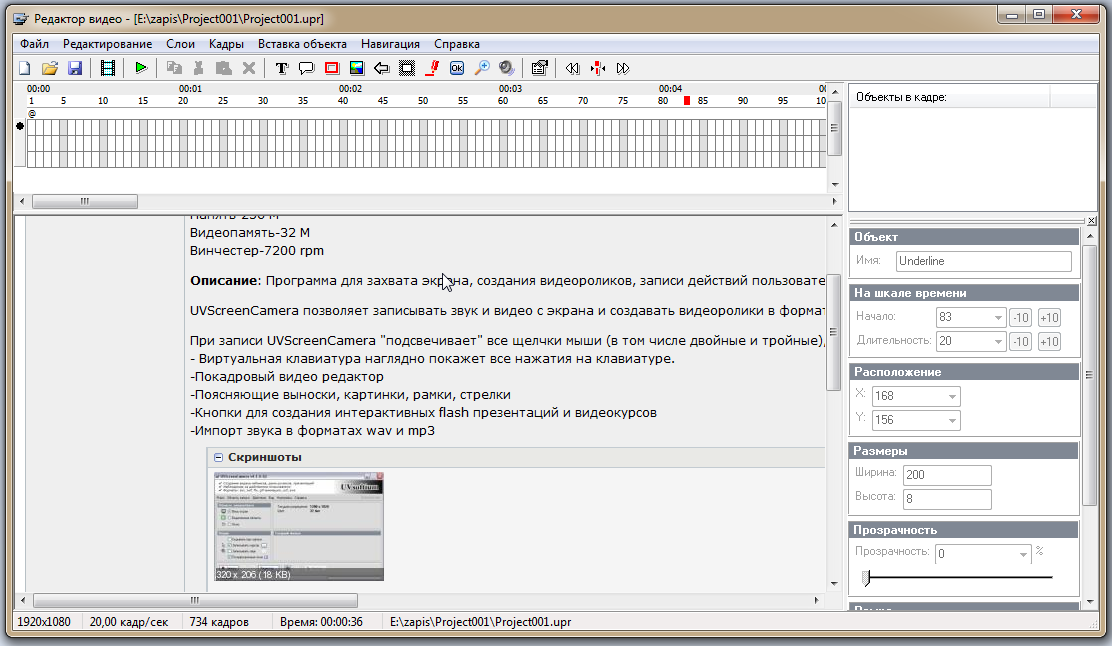Image resolution: width=1112 pixels, height=646 pixels.
Task: Open the Вставка объекта menu
Action: [x=302, y=44]
